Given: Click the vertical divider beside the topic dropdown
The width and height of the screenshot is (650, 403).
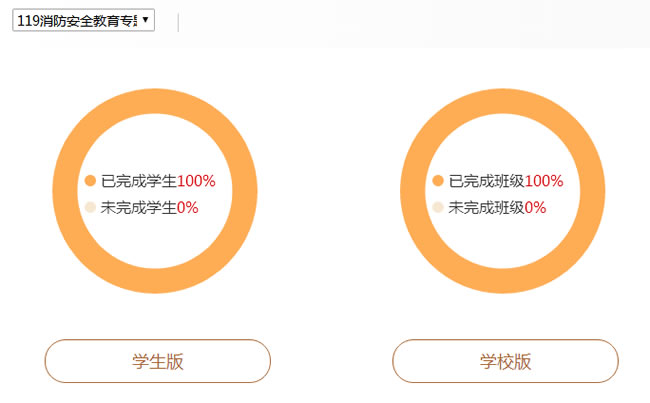Looking at the screenshot, I should [x=178, y=22].
